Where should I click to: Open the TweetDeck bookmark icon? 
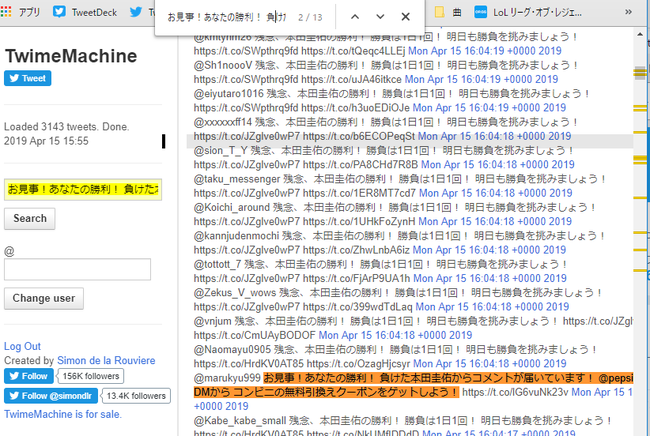pyautogui.click(x=59, y=12)
